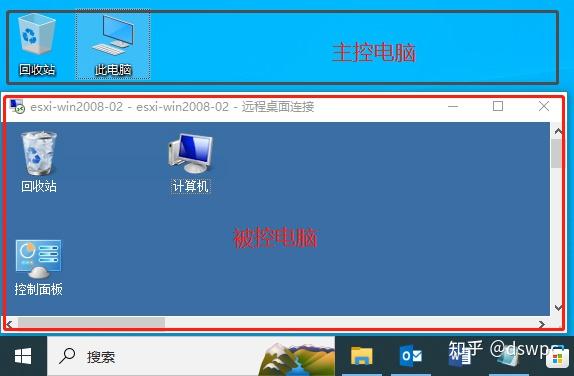Maximize the esxi-win2008-02 remote window
This screenshot has height=376, width=574.
coord(498,106)
